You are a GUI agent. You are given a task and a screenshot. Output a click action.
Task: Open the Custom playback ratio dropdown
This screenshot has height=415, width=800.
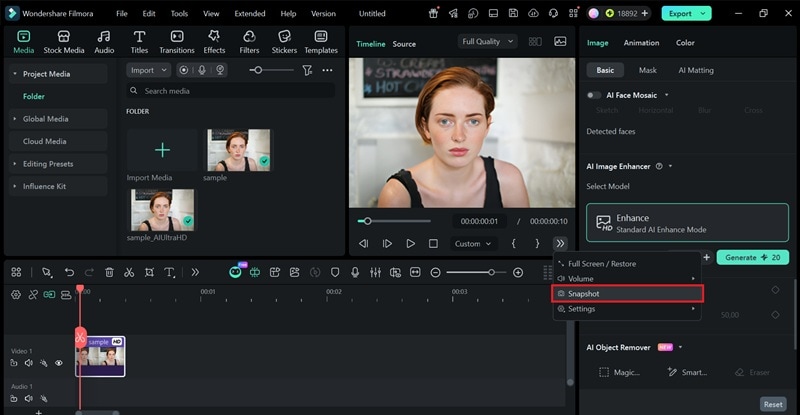click(472, 244)
